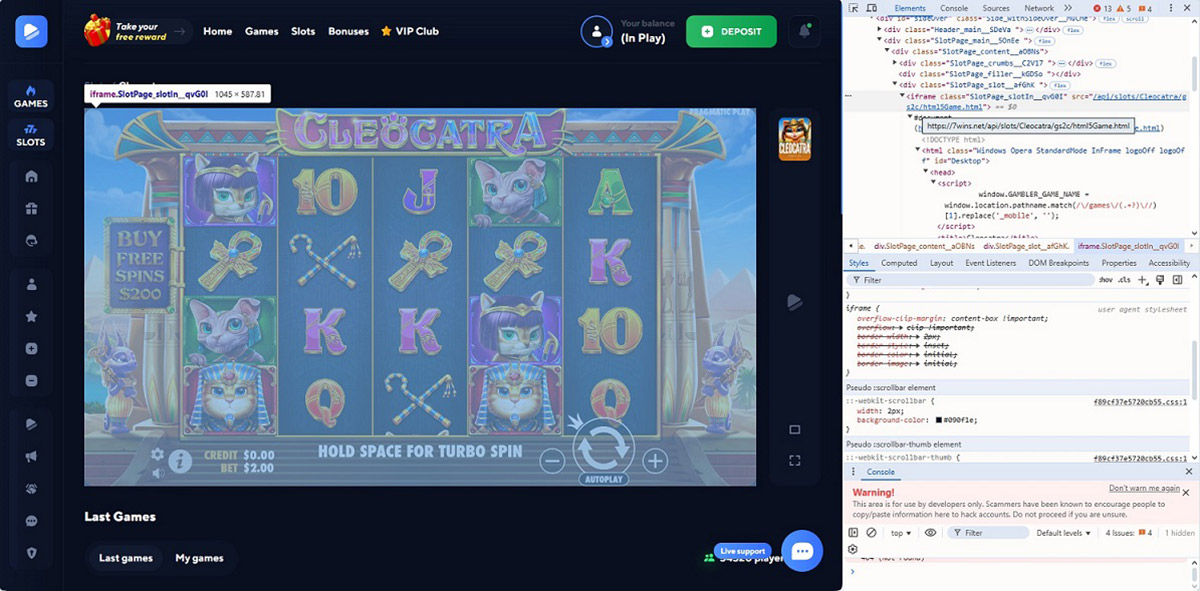1200x591 pixels.
Task: Open the Event Listeners tab
Action: [x=991, y=263]
